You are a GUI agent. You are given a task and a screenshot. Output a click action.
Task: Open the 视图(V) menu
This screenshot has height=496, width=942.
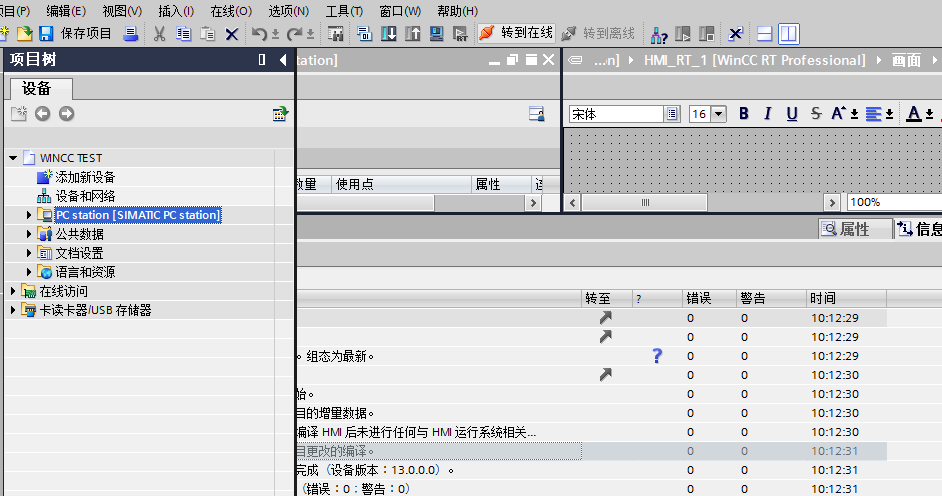(122, 11)
